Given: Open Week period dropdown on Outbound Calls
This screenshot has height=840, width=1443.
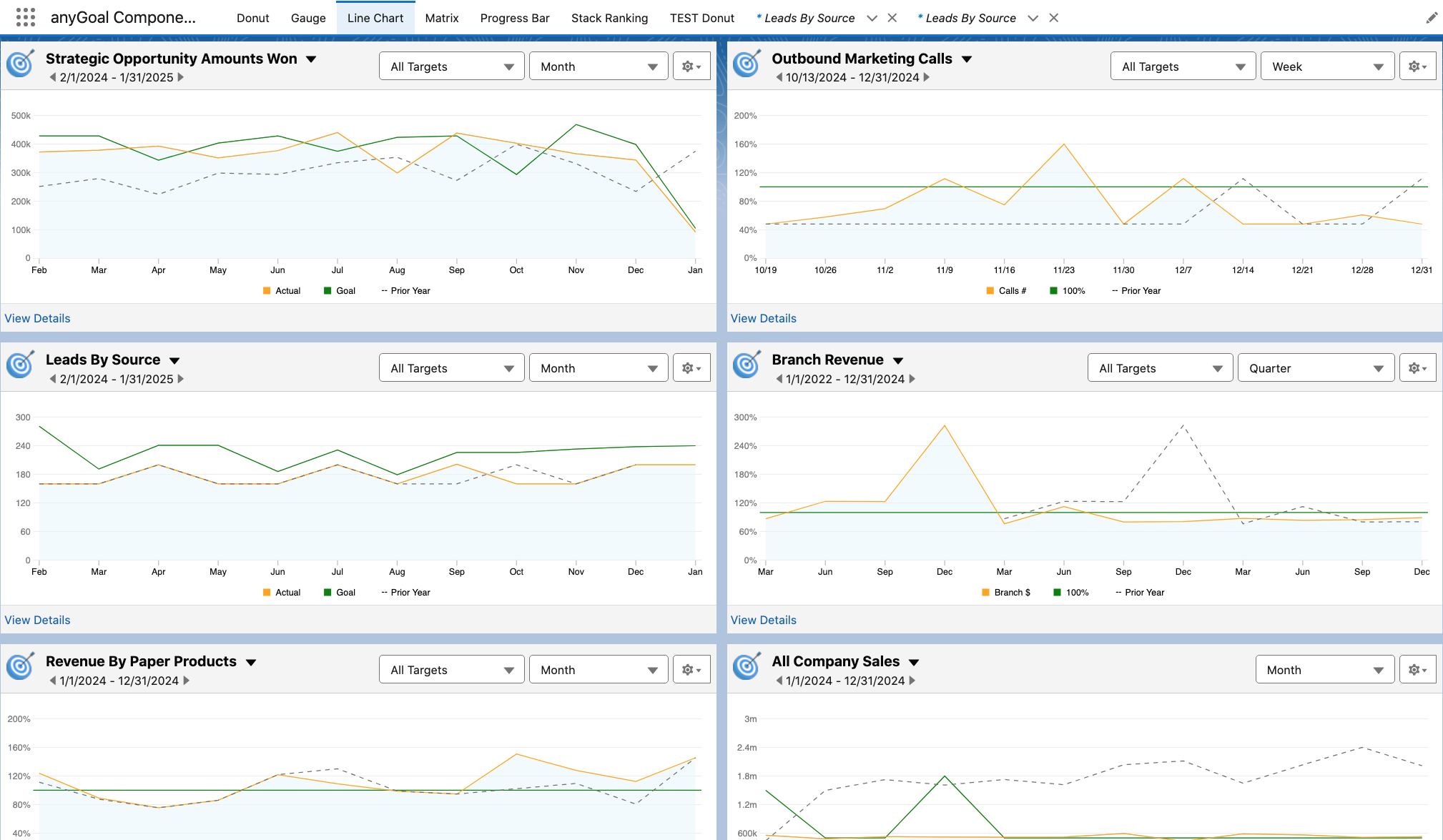Looking at the screenshot, I should click(x=1326, y=66).
